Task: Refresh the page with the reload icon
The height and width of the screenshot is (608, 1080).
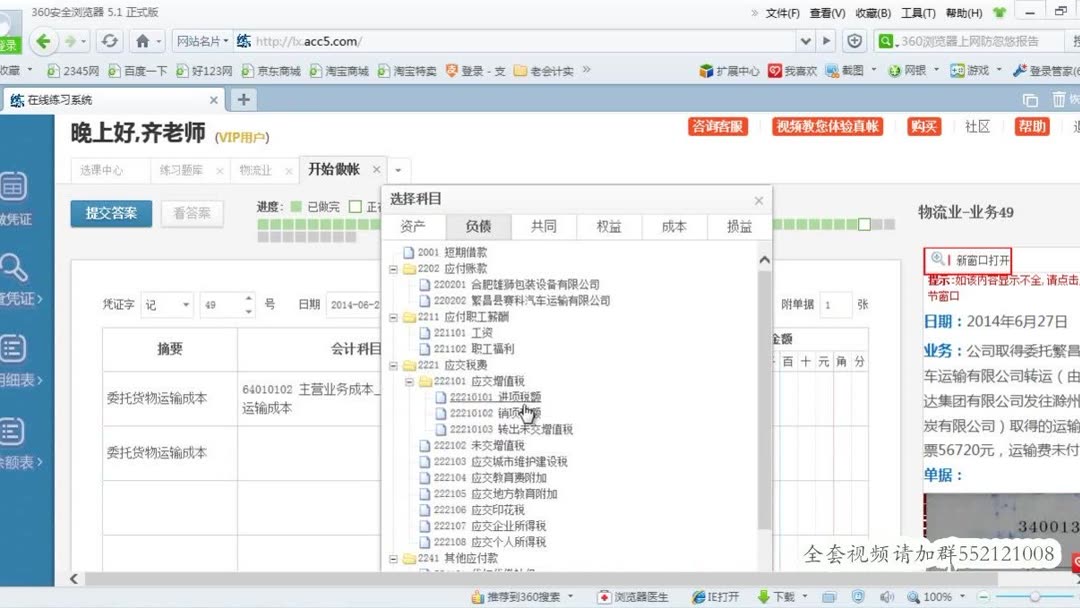Action: pos(110,42)
